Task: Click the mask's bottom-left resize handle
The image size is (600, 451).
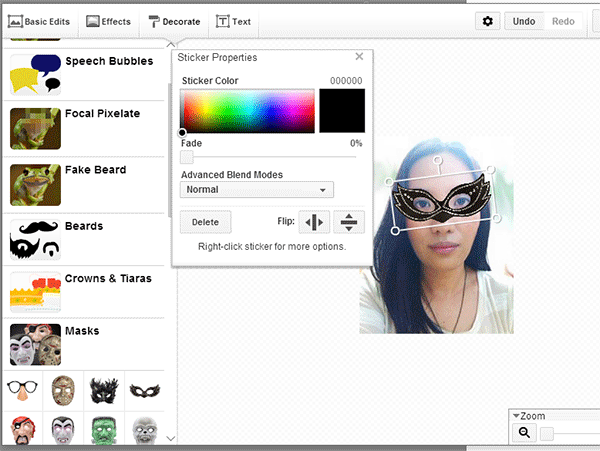Action: pyautogui.click(x=396, y=231)
